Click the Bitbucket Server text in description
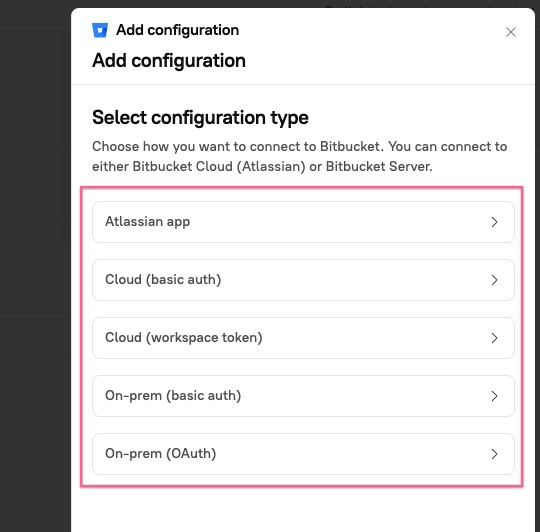The width and height of the screenshot is (540, 532). point(378,166)
